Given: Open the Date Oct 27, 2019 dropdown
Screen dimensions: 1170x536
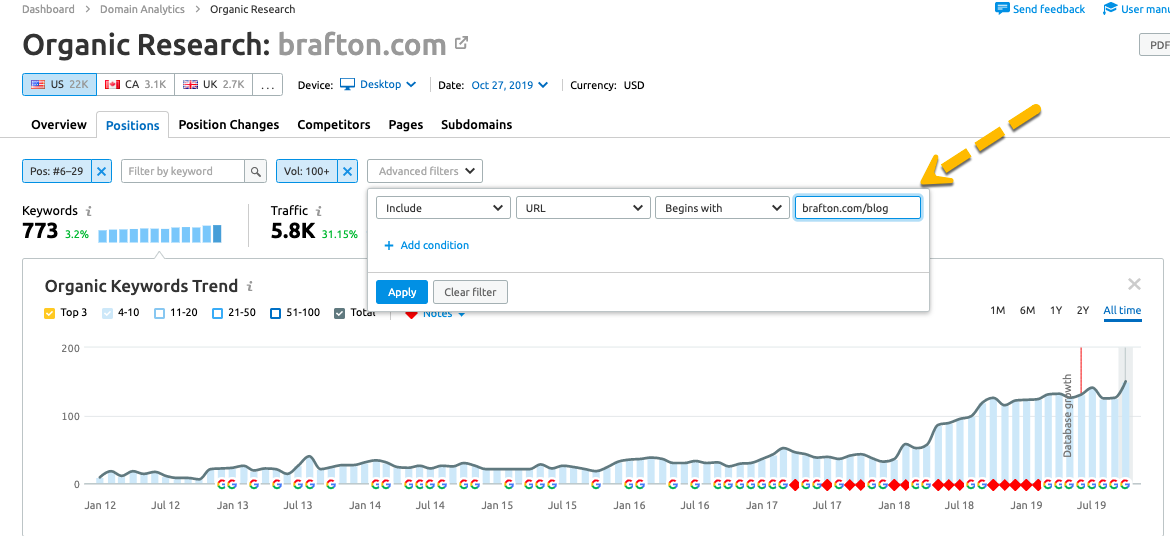Looking at the screenshot, I should (x=509, y=85).
